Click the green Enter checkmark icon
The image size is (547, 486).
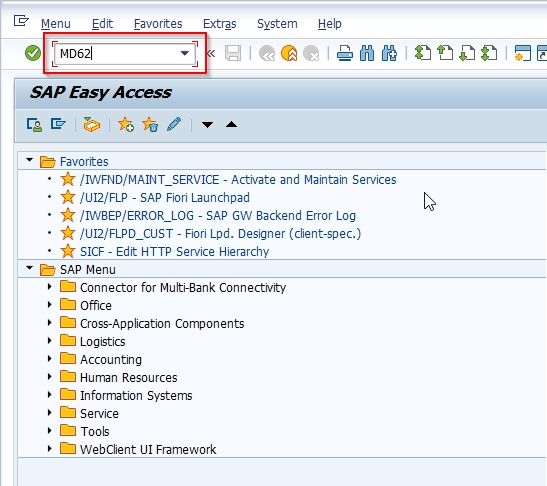pos(33,53)
